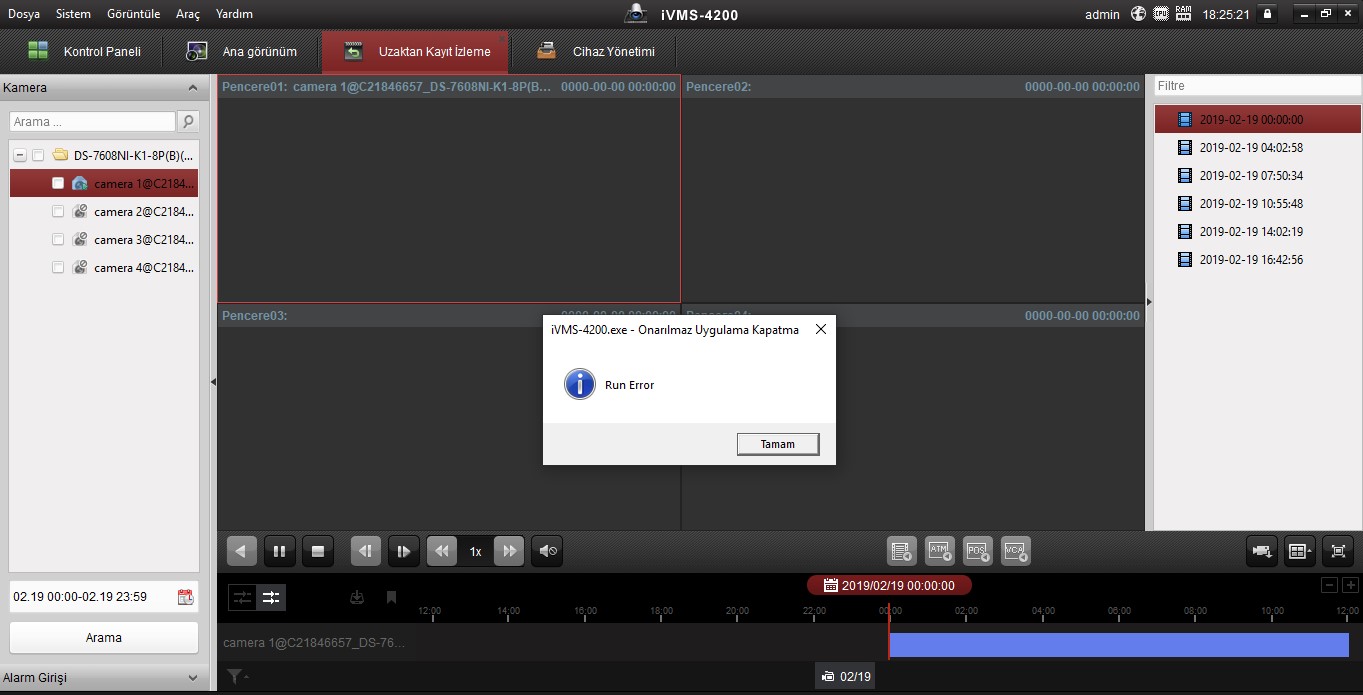Screen dimensions: 1363x695
Task: Click the reverse playback button
Action: coord(241,551)
